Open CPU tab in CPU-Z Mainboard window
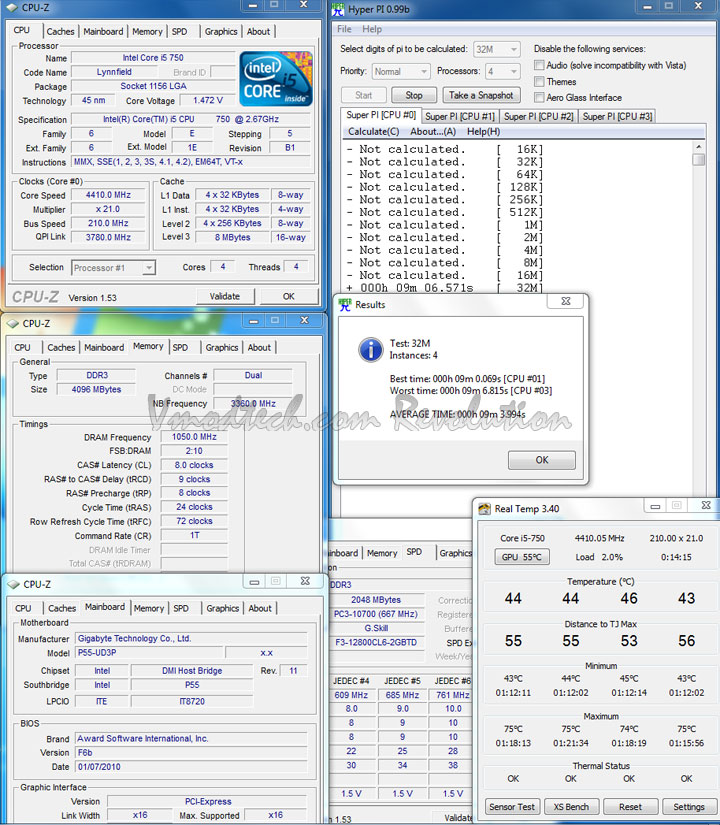The width and height of the screenshot is (720, 825). tap(23, 608)
